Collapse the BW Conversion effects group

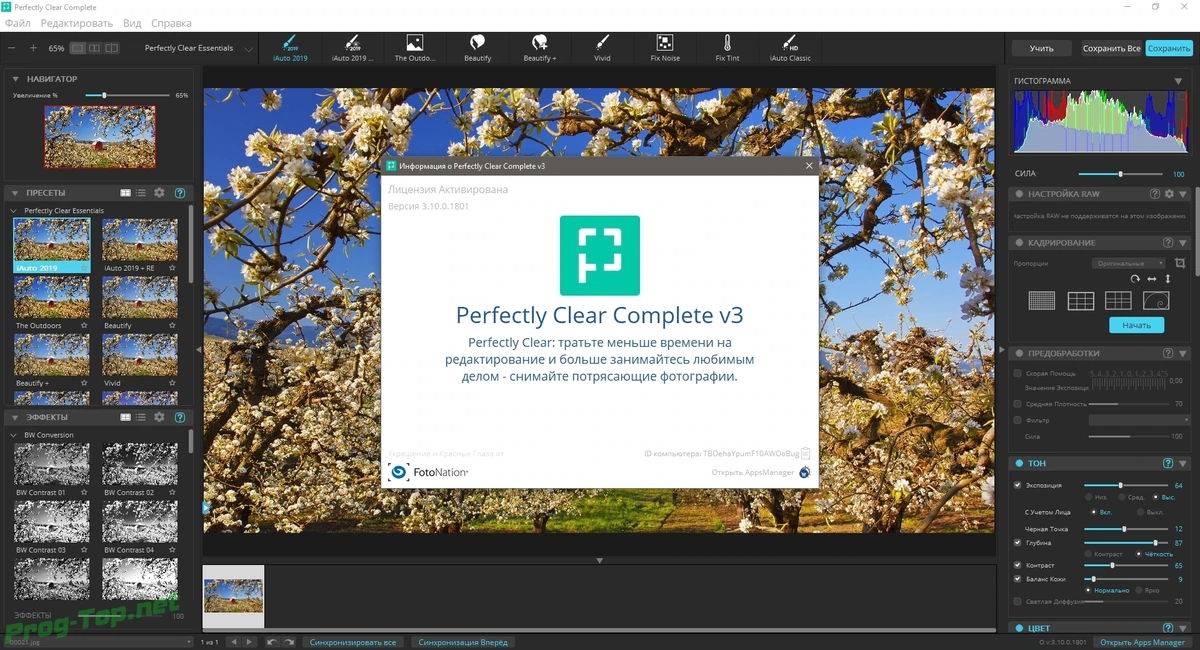(14, 435)
